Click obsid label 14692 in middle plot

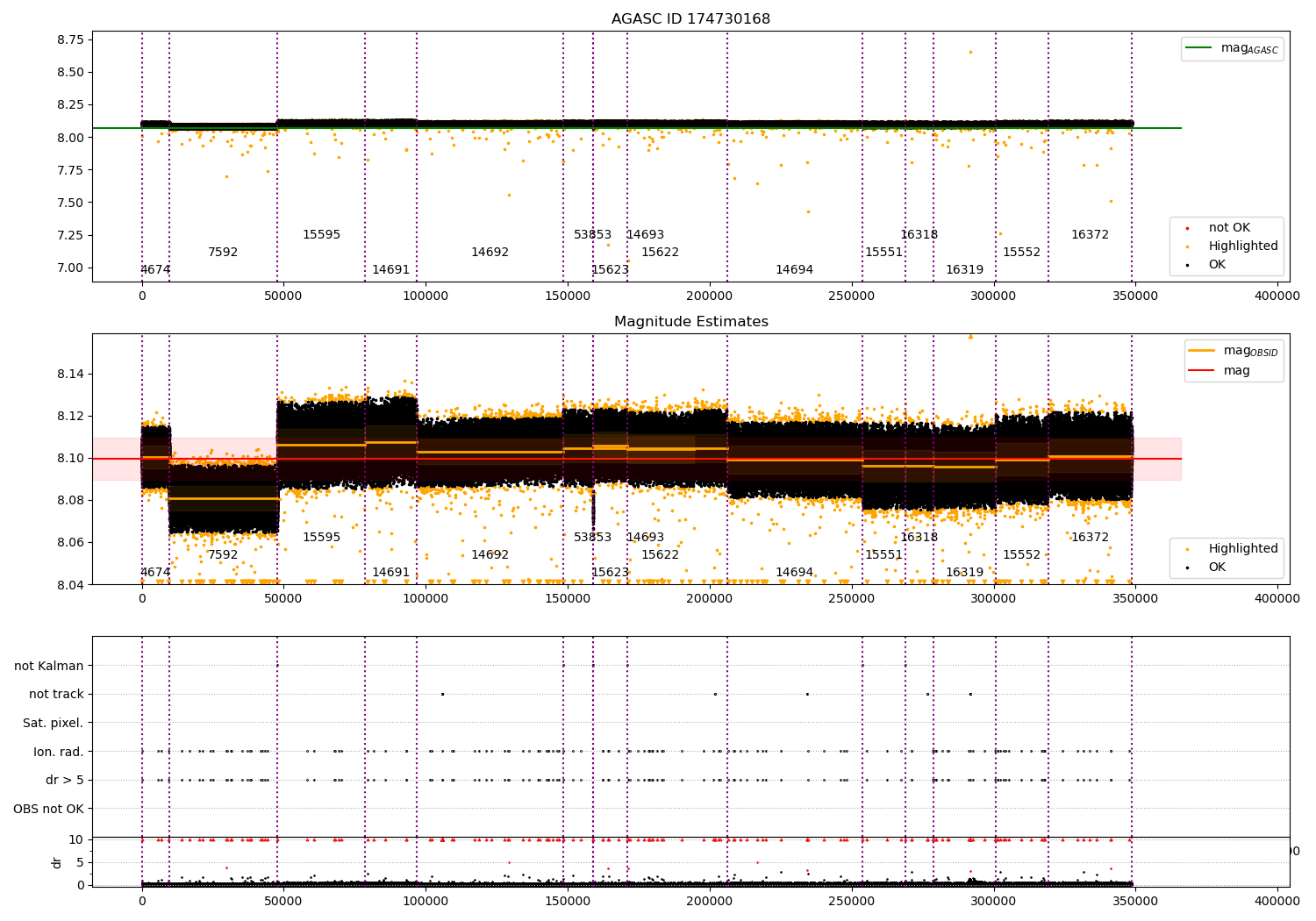(x=490, y=555)
